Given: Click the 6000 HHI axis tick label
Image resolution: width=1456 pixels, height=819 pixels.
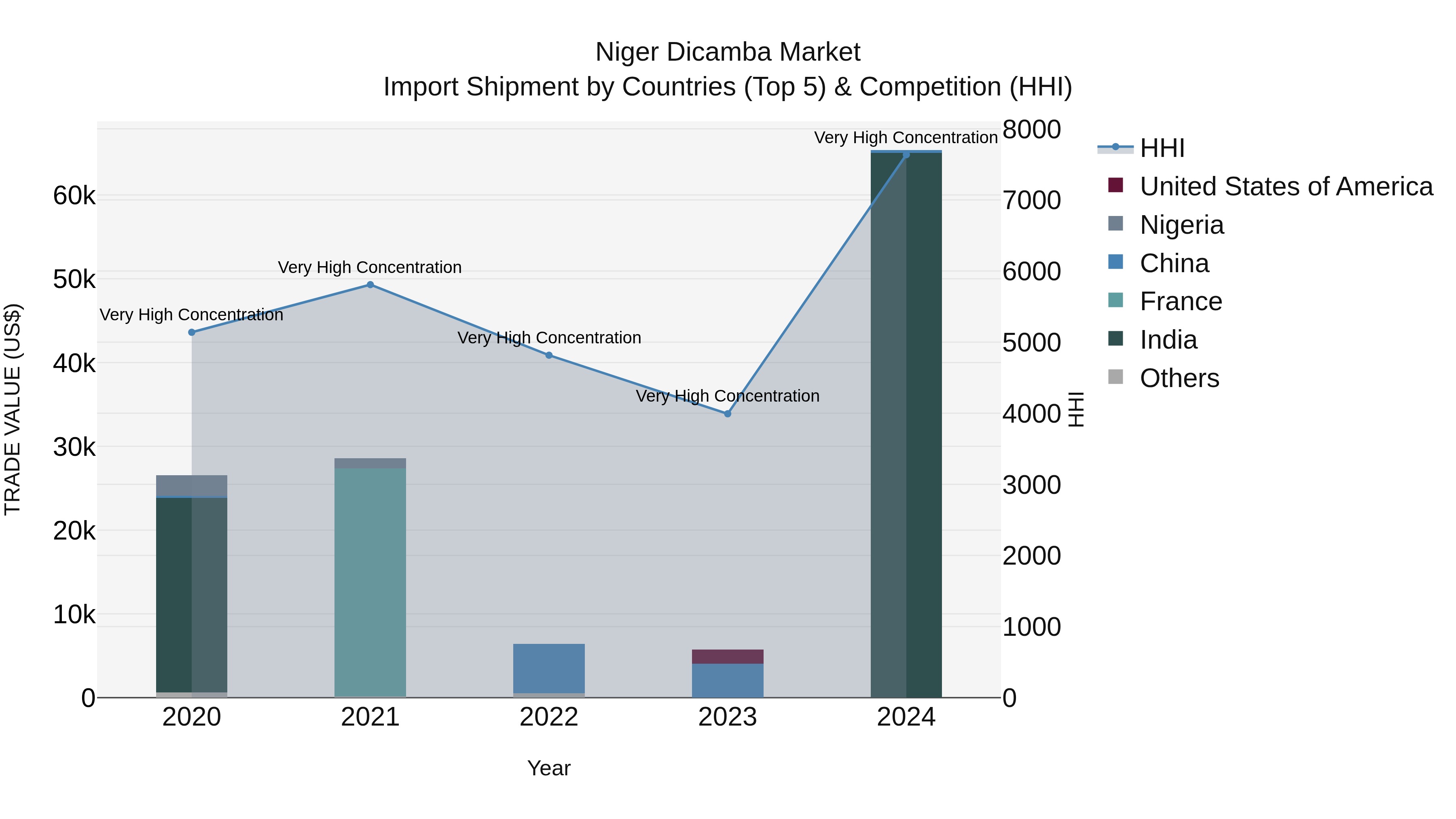Looking at the screenshot, I should tap(1031, 271).
